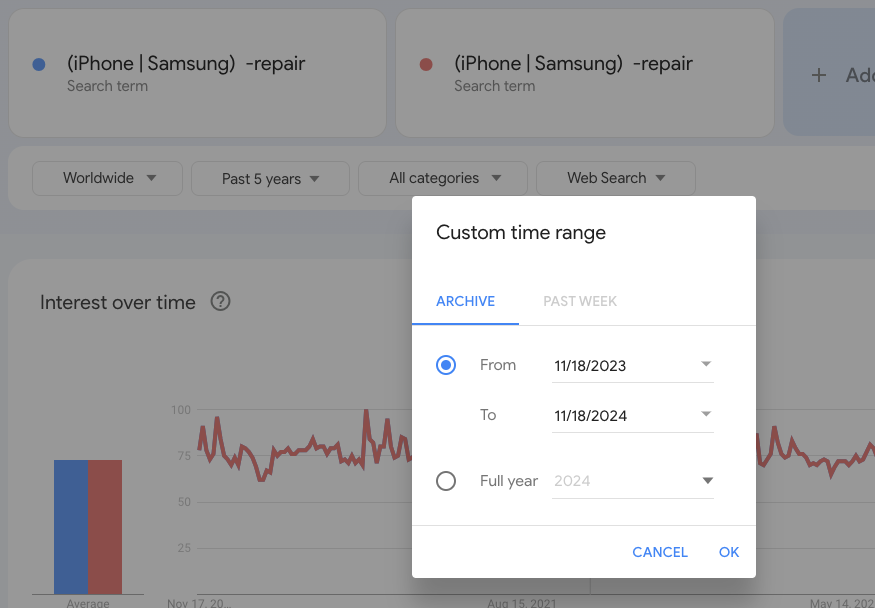Open the Full year 2024 dropdown
The image size is (875, 608).
click(x=633, y=481)
